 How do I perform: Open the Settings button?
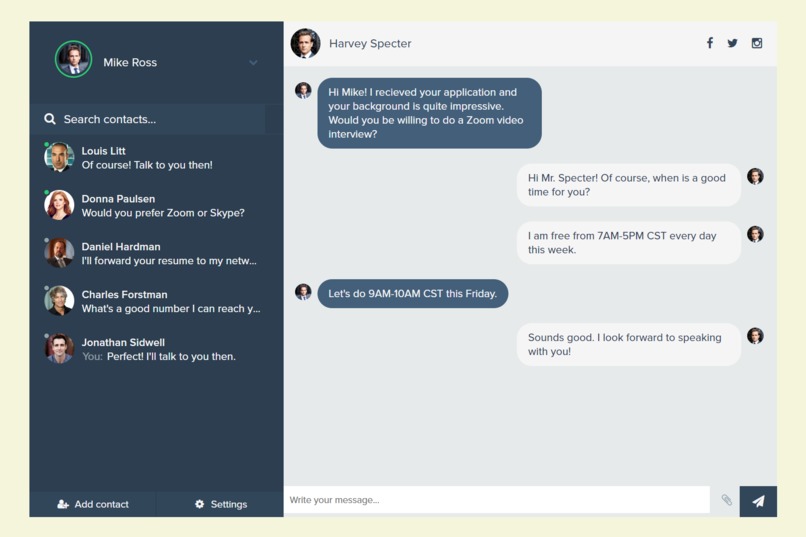pos(221,504)
